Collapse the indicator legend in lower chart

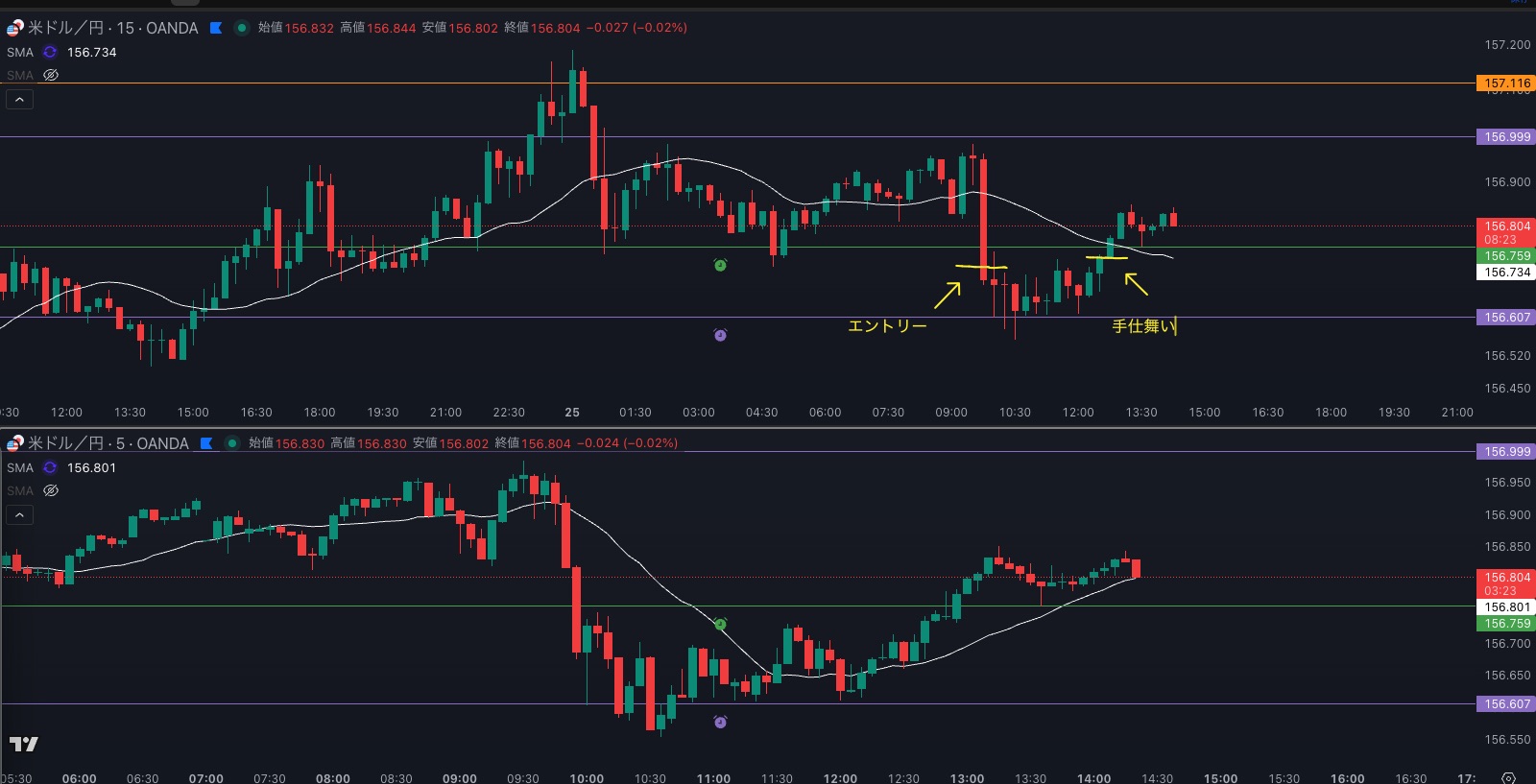tap(19, 515)
